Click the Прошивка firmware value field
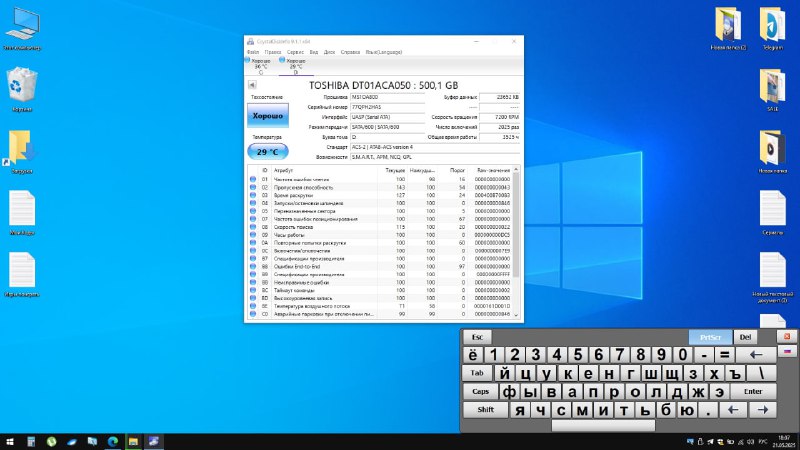This screenshot has width=800, height=450. point(387,97)
